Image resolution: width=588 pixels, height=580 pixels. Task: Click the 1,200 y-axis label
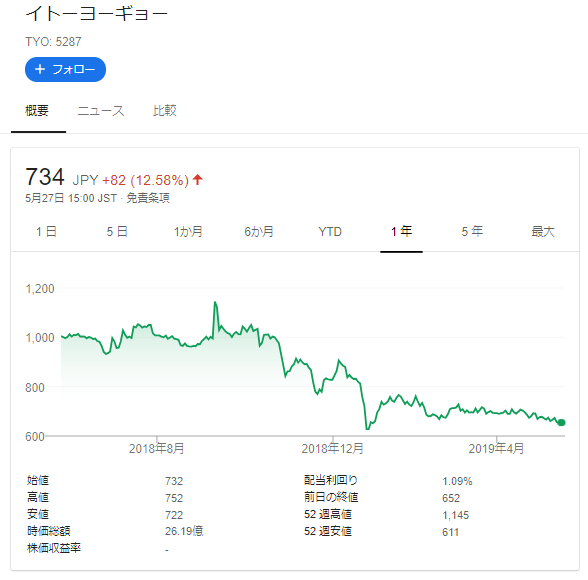pos(40,289)
